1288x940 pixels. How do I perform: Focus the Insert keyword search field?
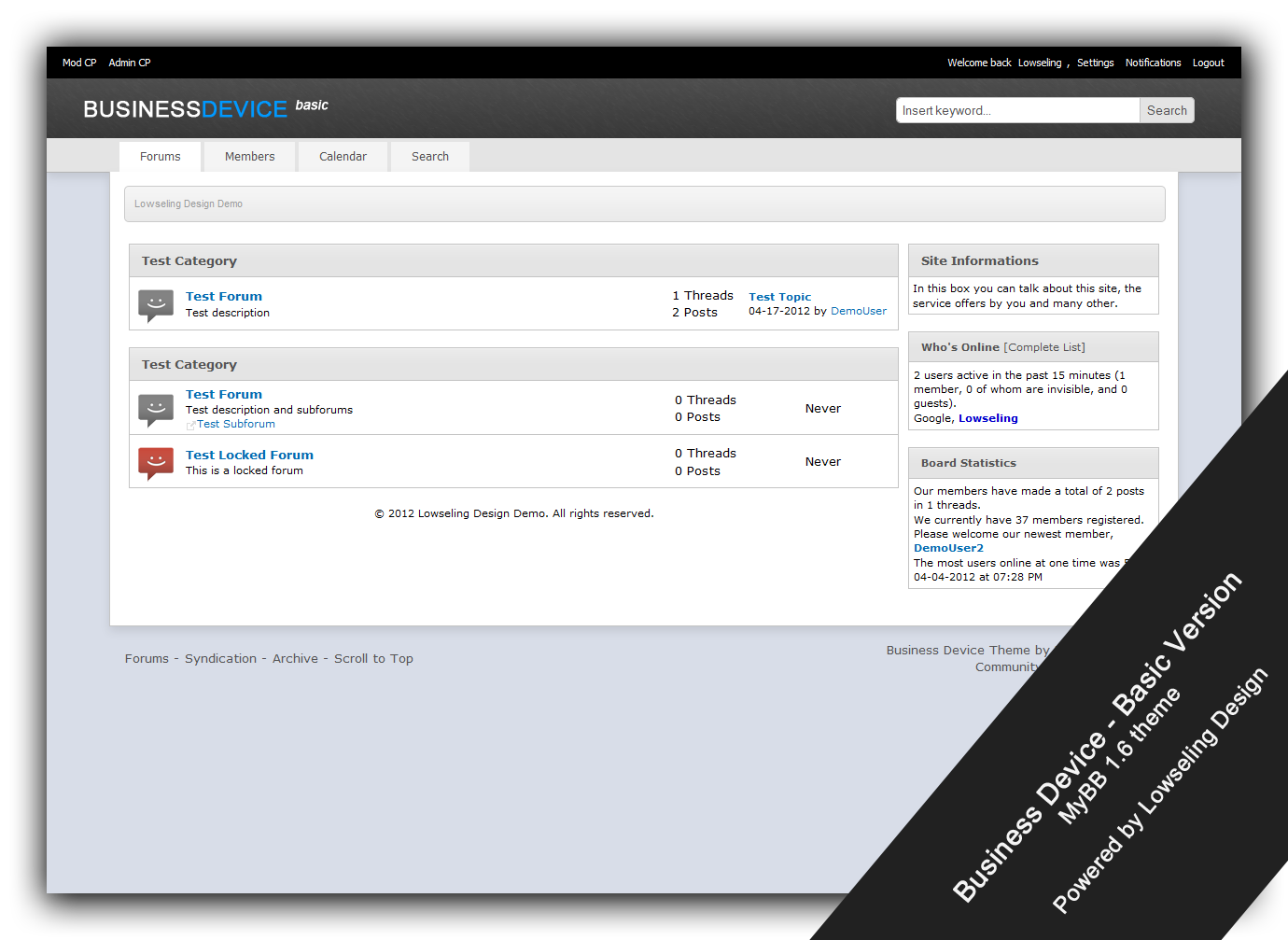(1016, 110)
